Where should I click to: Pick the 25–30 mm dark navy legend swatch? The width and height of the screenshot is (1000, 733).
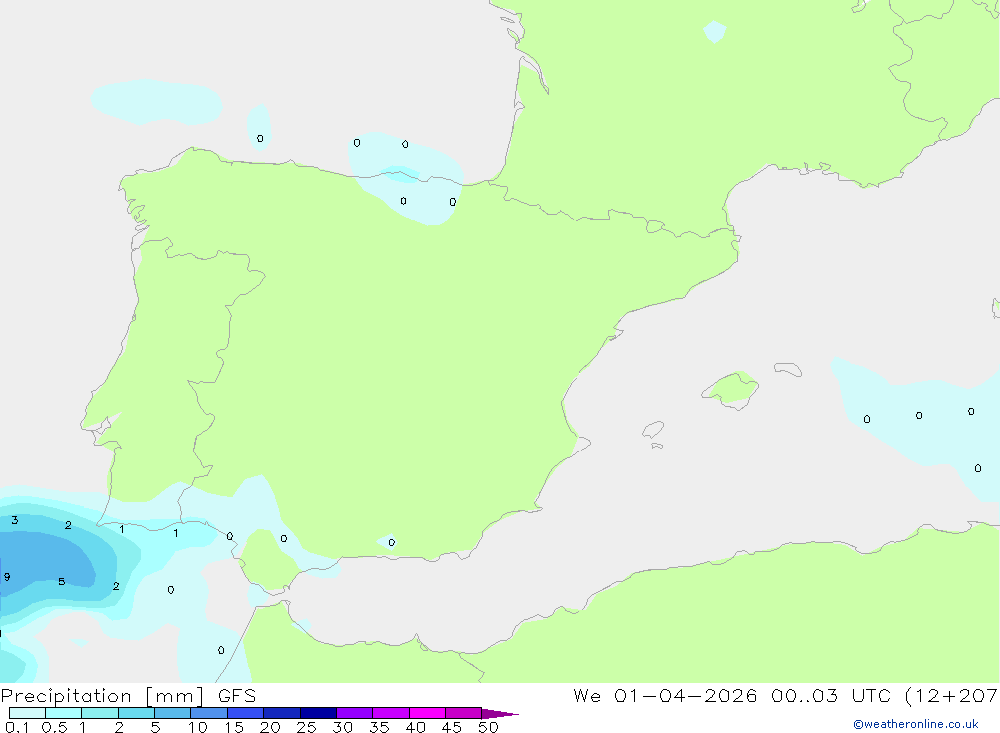click(318, 713)
